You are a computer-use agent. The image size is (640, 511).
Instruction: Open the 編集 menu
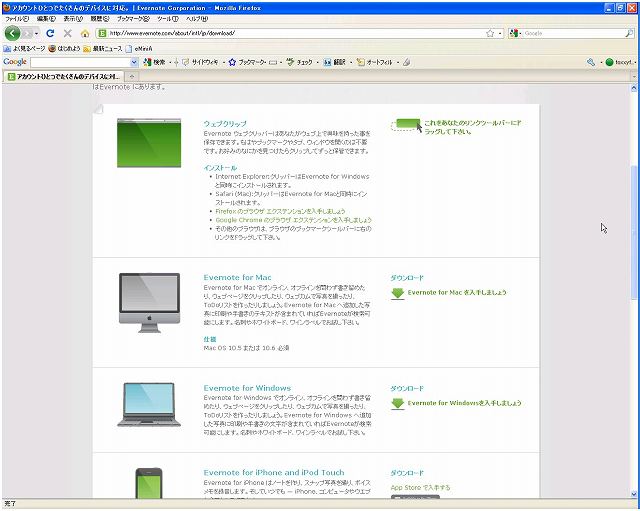click(46, 19)
